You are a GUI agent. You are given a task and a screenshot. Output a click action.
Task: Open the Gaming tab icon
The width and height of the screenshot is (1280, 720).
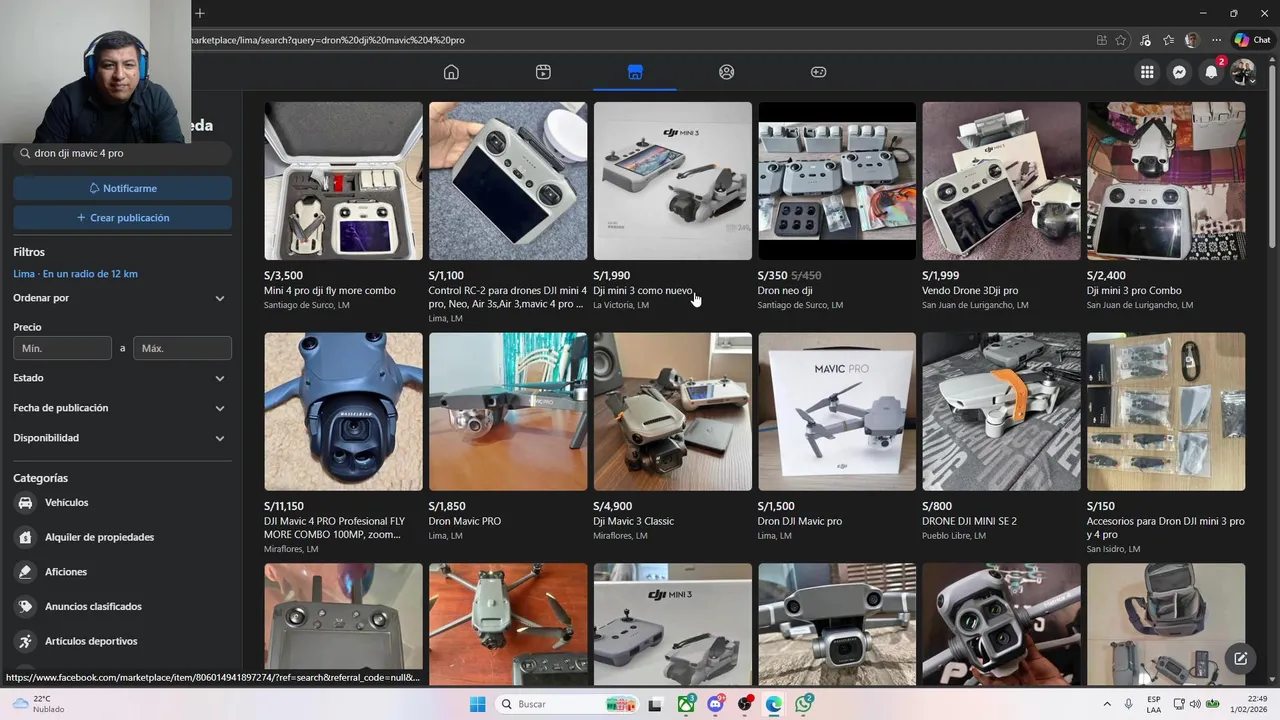tap(818, 72)
